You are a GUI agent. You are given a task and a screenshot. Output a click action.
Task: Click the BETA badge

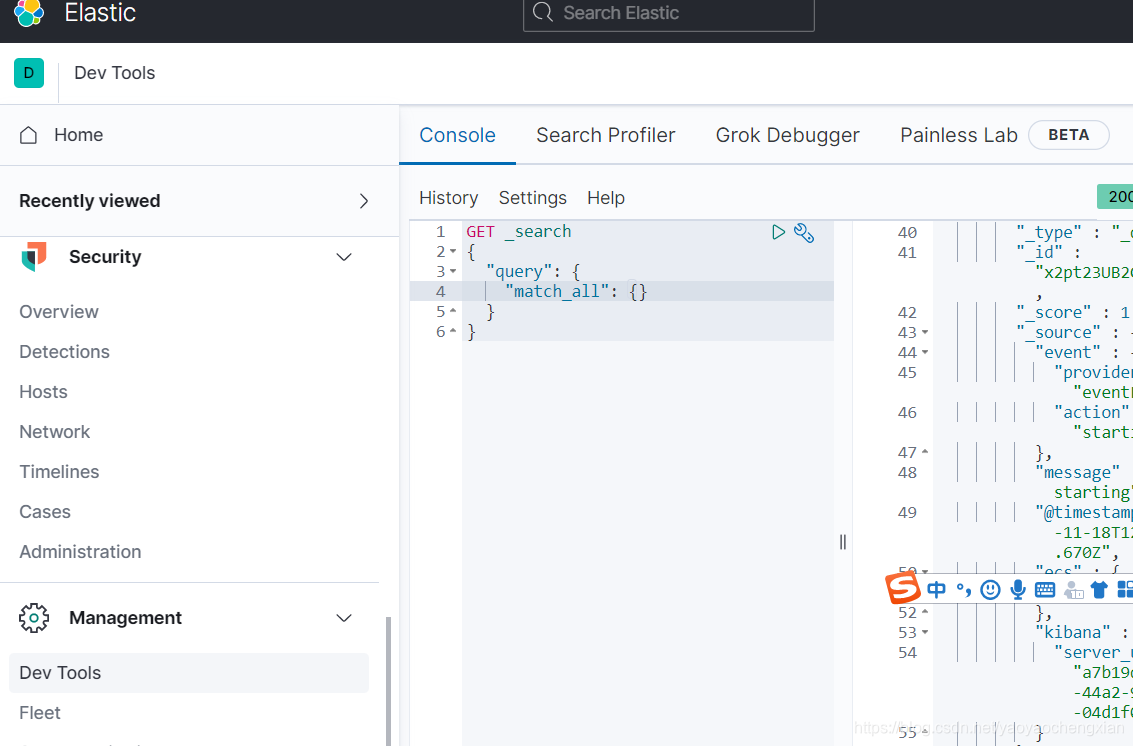(x=1069, y=135)
